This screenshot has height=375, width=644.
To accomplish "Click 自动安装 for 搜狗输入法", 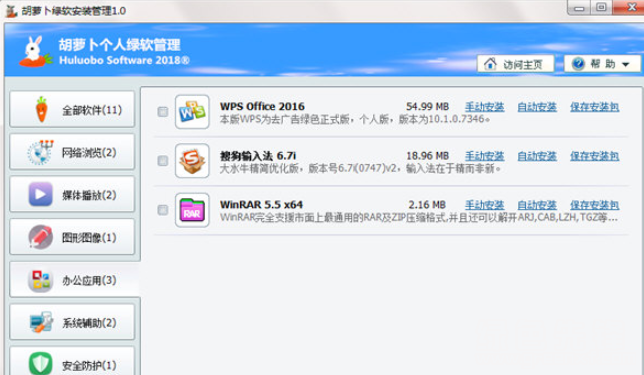I will point(537,156).
